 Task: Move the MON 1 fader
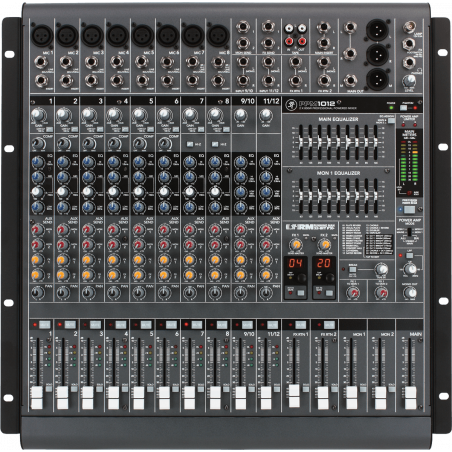click(x=351, y=398)
